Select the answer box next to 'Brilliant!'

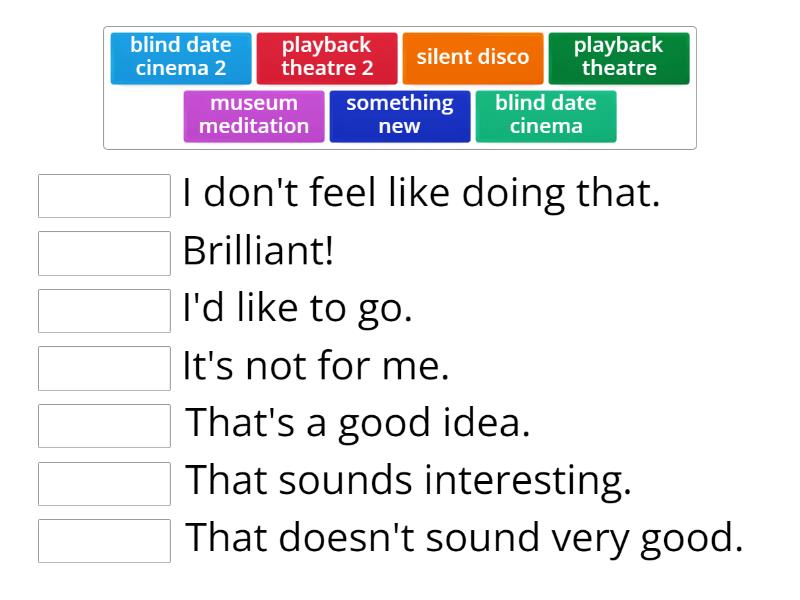(x=105, y=253)
